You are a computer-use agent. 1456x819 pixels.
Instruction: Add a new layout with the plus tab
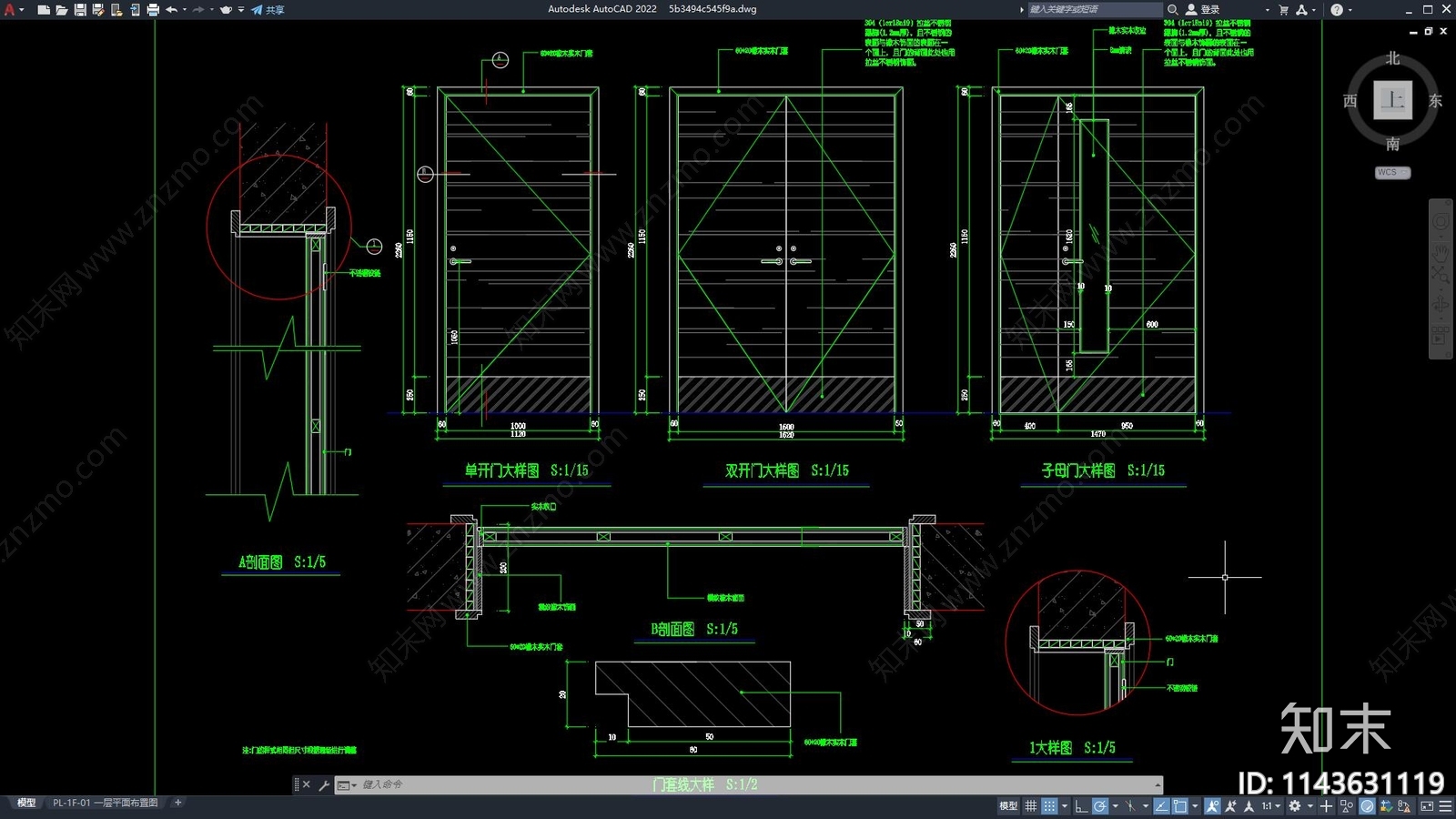coord(178,803)
